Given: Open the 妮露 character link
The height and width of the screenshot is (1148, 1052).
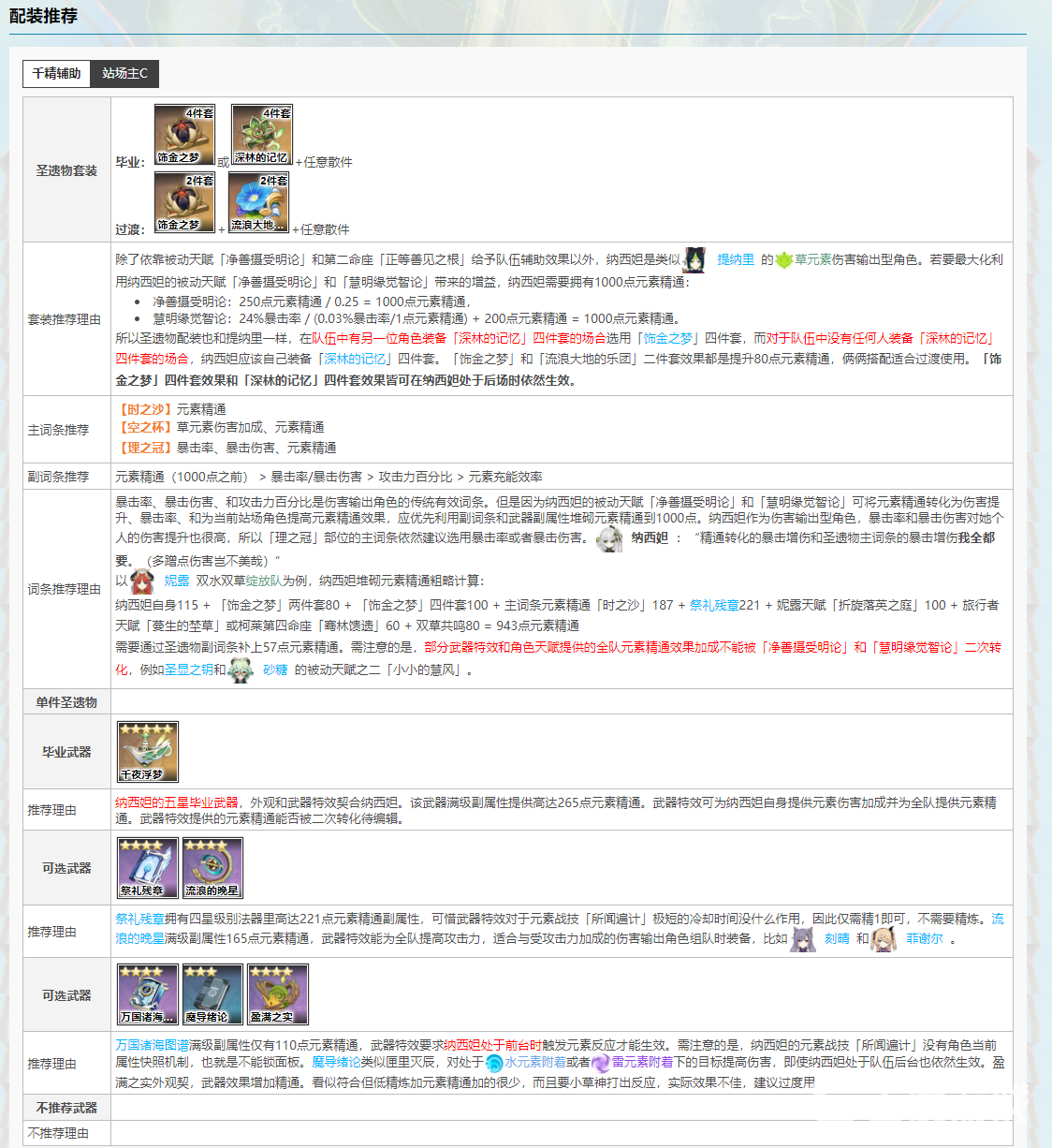Looking at the screenshot, I should (x=177, y=581).
